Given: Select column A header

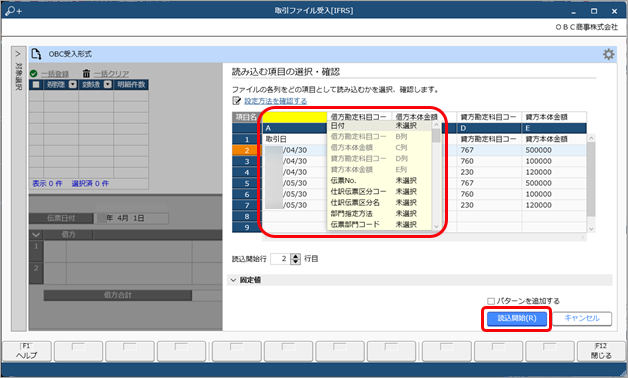Looking at the screenshot, I should (294, 128).
